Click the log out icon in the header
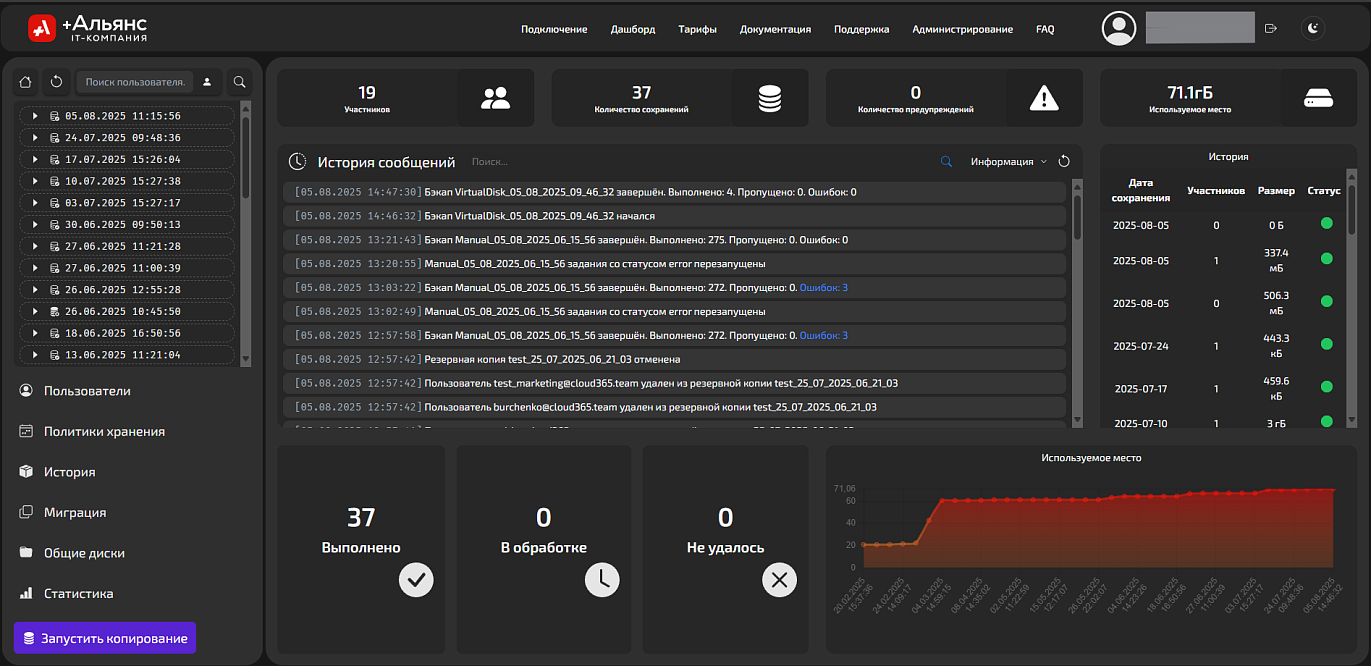 point(1271,29)
